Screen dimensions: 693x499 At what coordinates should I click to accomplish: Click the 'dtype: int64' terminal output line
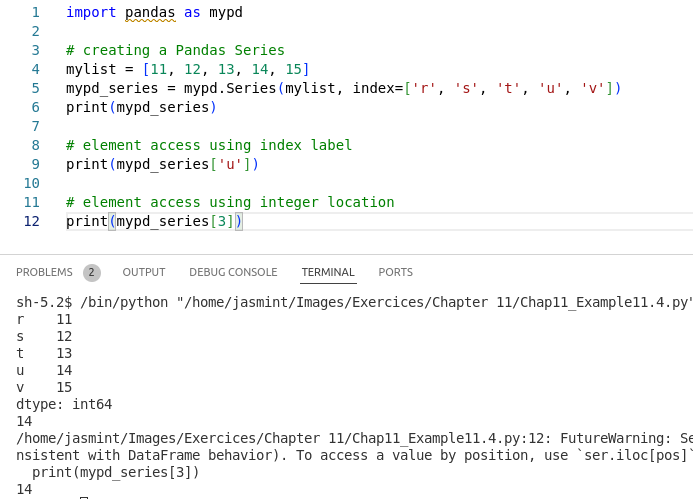pyautogui.click(x=64, y=404)
